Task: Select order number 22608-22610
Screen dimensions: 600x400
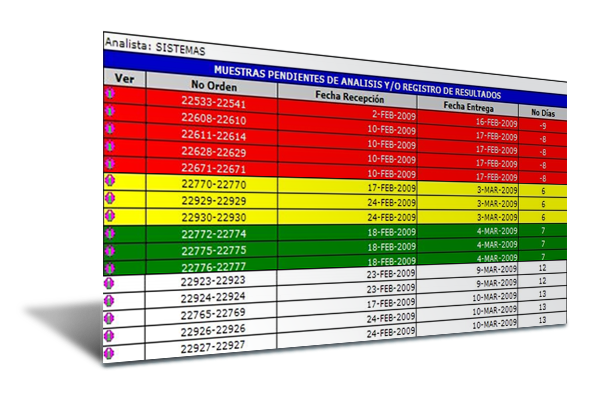Action: 214,119
